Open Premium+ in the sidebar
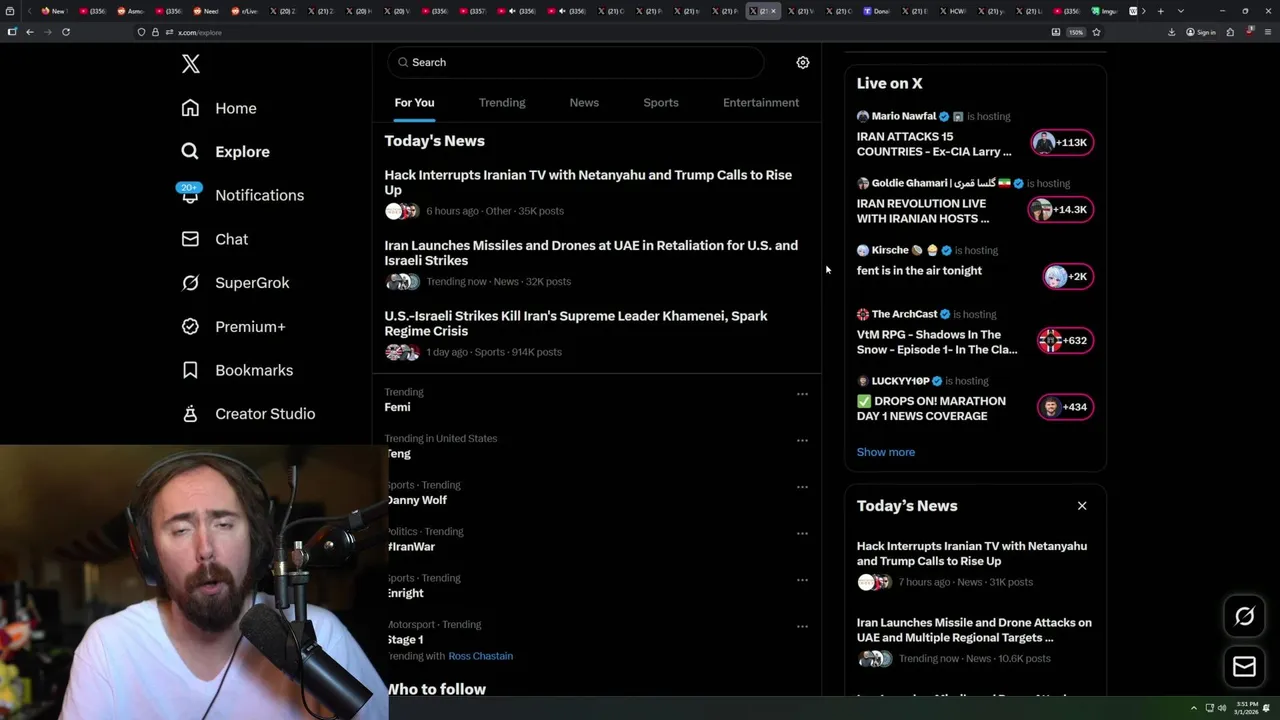Screen dimensions: 1280x720 pyautogui.click(x=233, y=326)
